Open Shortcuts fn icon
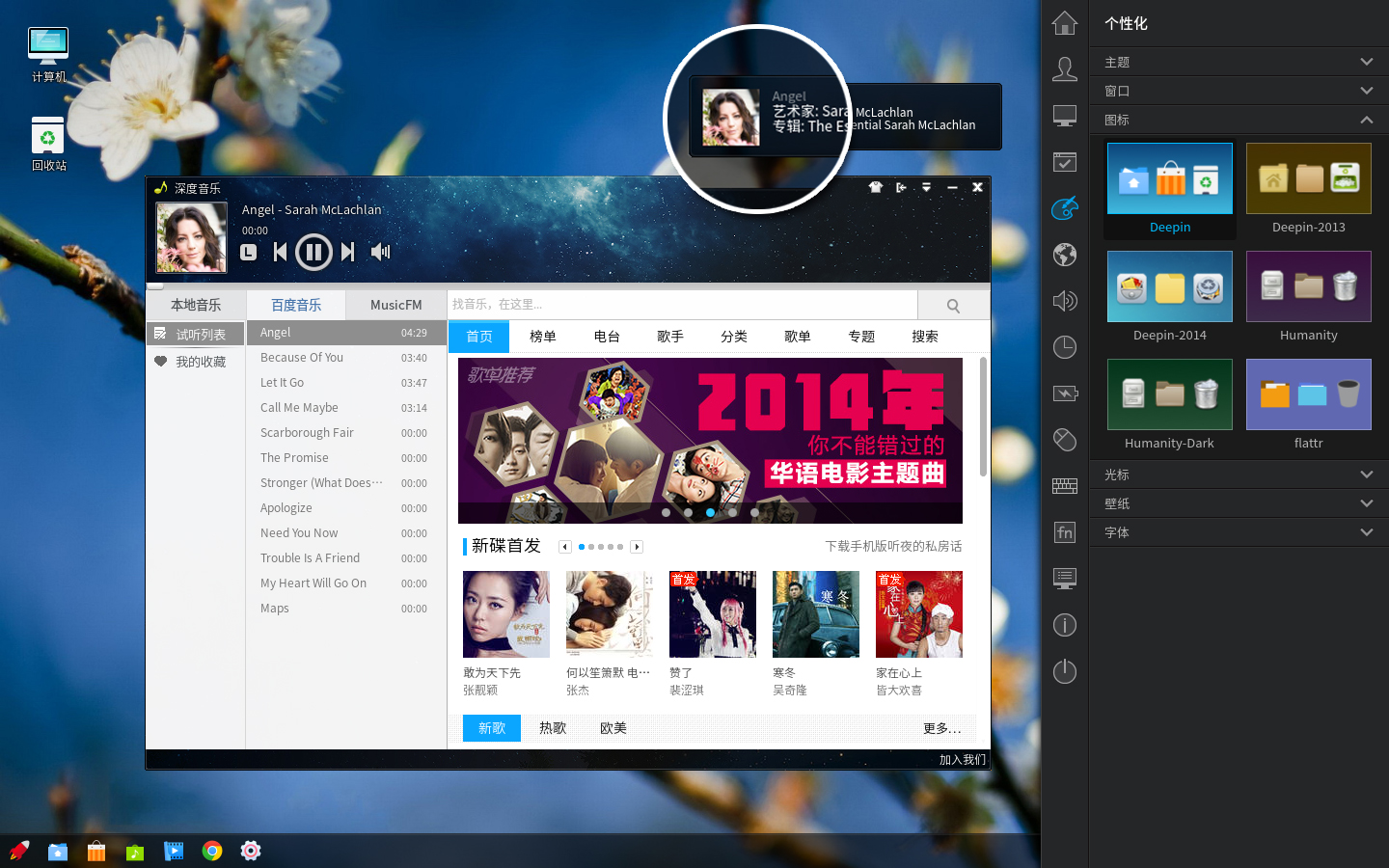Image resolution: width=1389 pixels, height=868 pixels. pos(1065,532)
